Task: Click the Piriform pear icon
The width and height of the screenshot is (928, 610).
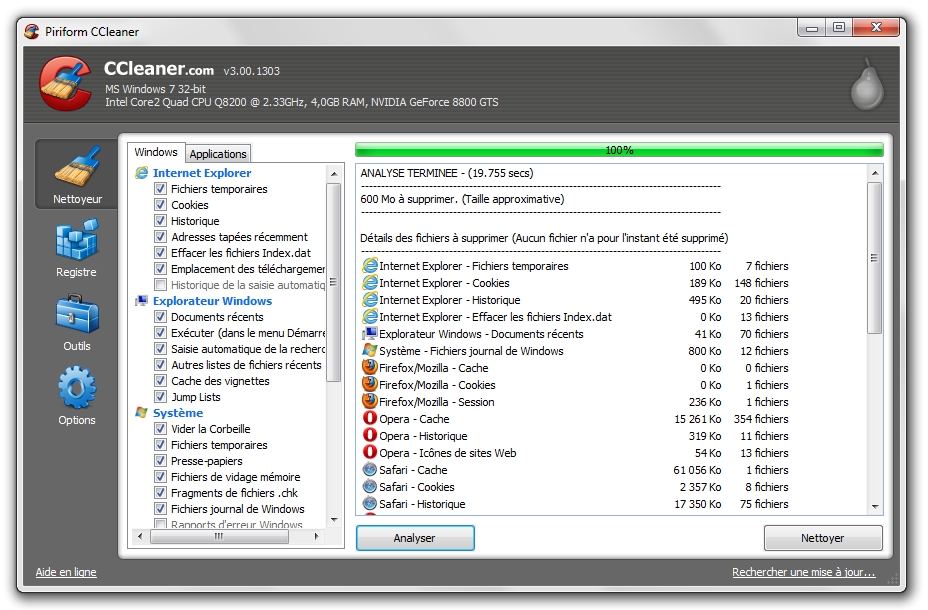Action: click(867, 85)
